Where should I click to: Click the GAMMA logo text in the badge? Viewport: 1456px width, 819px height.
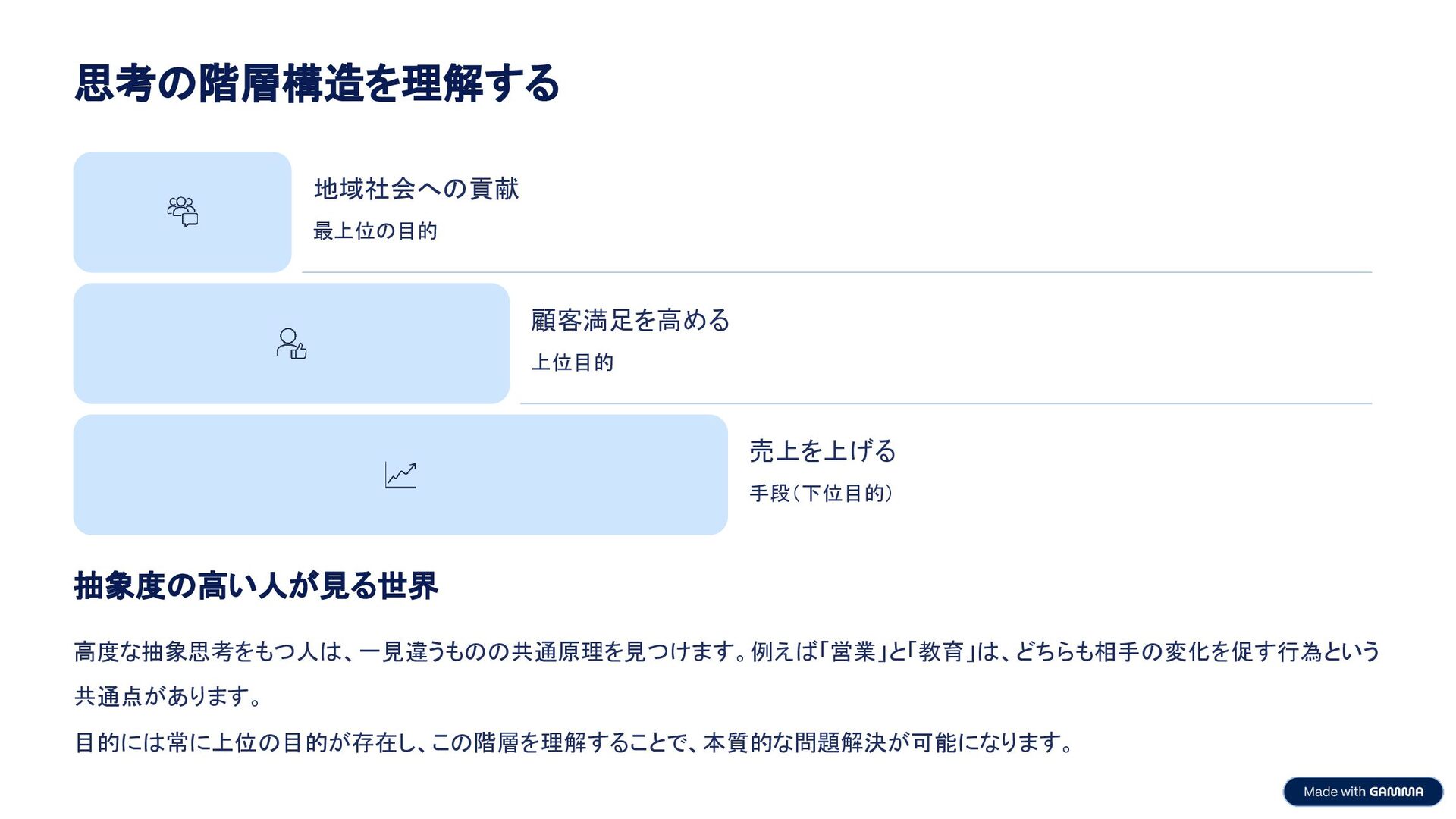tap(1396, 792)
